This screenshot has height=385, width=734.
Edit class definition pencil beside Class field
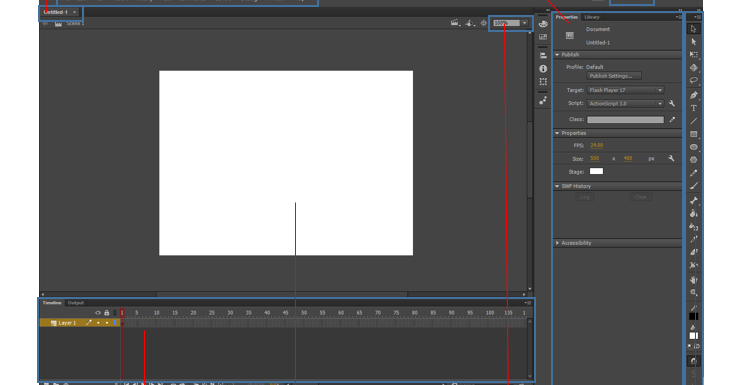click(672, 119)
